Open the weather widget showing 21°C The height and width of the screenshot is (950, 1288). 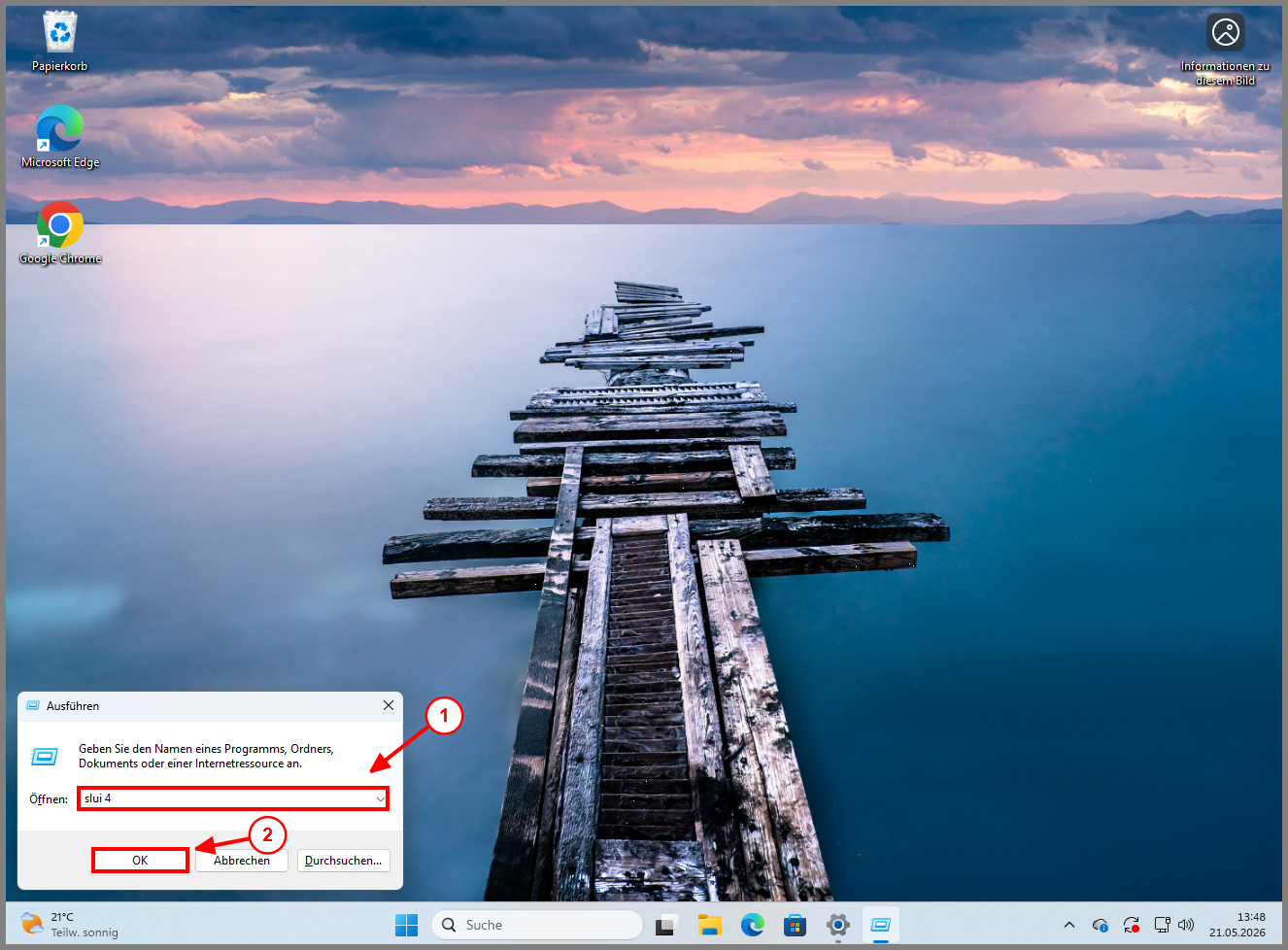[x=70, y=925]
